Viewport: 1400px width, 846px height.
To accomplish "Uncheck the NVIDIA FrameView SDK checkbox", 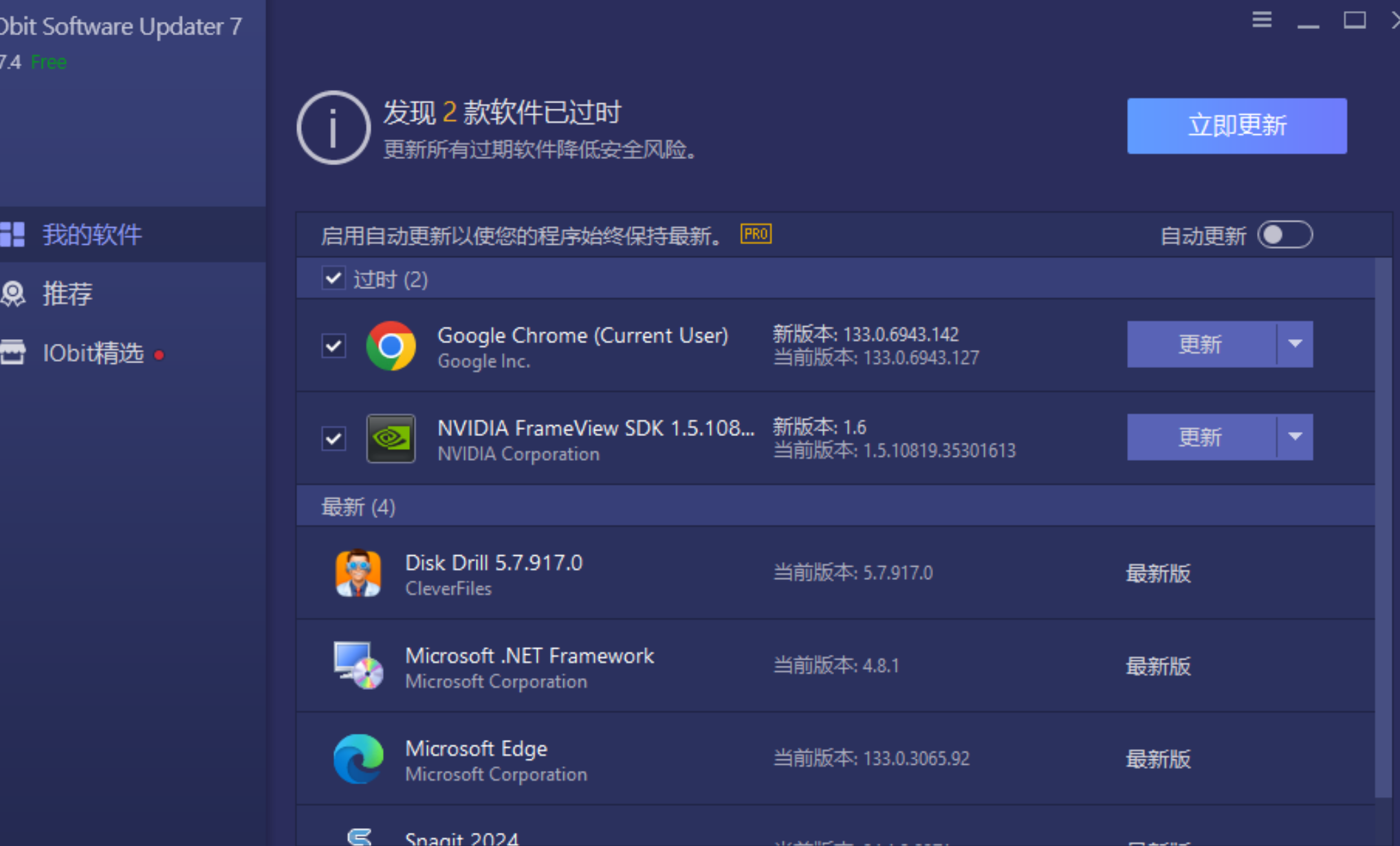I will click(333, 438).
